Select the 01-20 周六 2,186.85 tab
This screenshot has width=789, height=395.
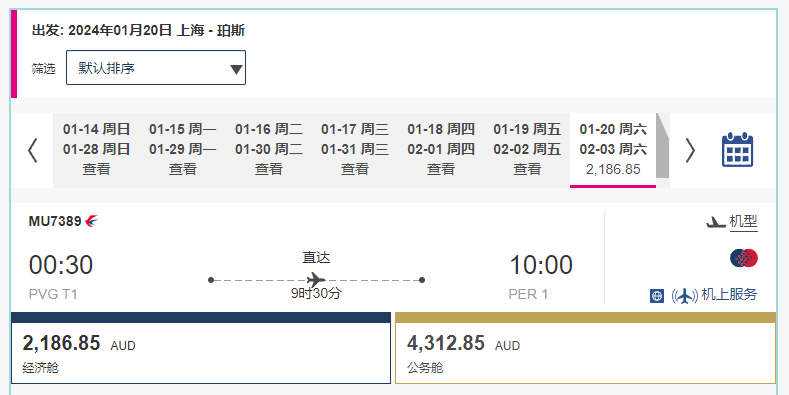coord(613,149)
